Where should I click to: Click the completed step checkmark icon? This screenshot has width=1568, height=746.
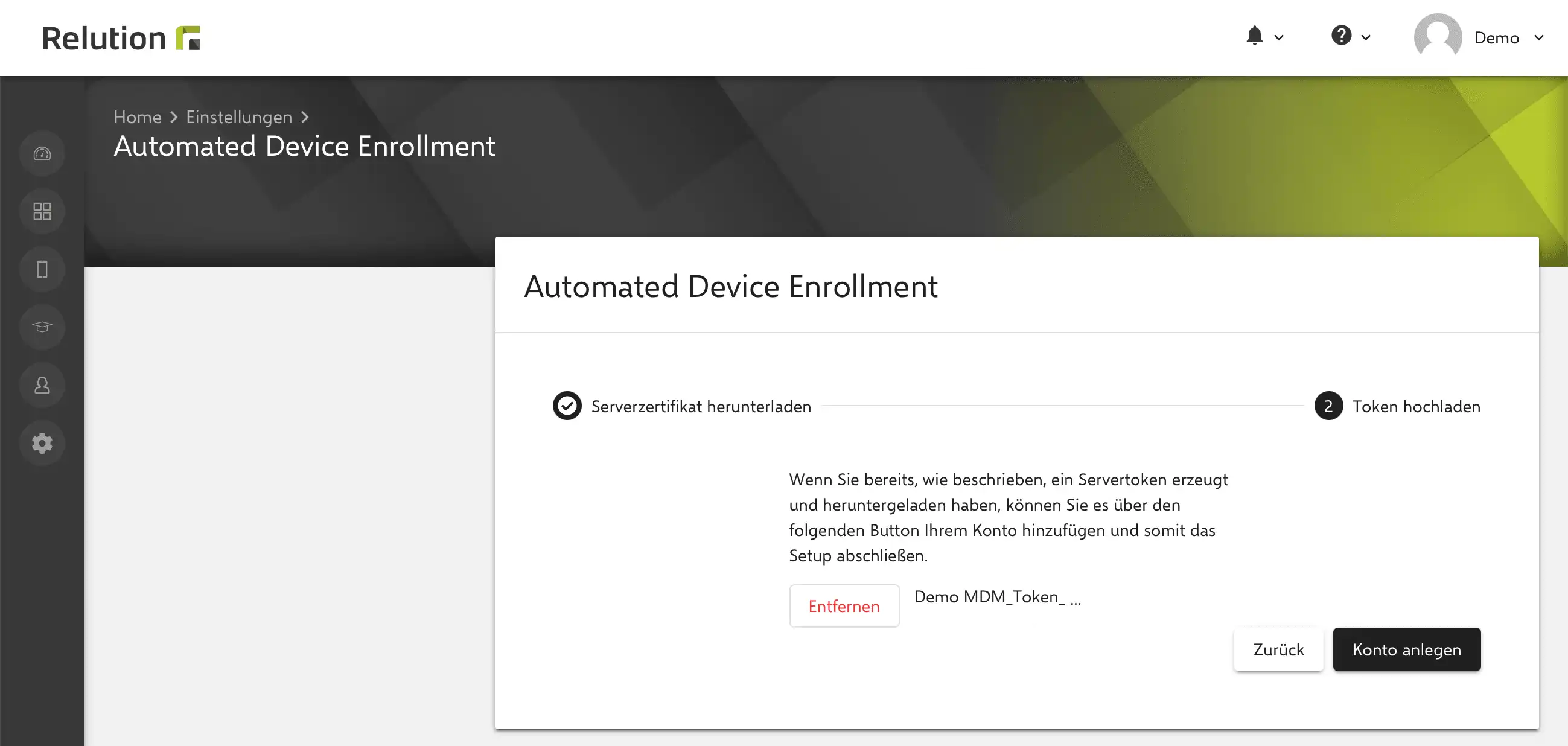(x=567, y=406)
